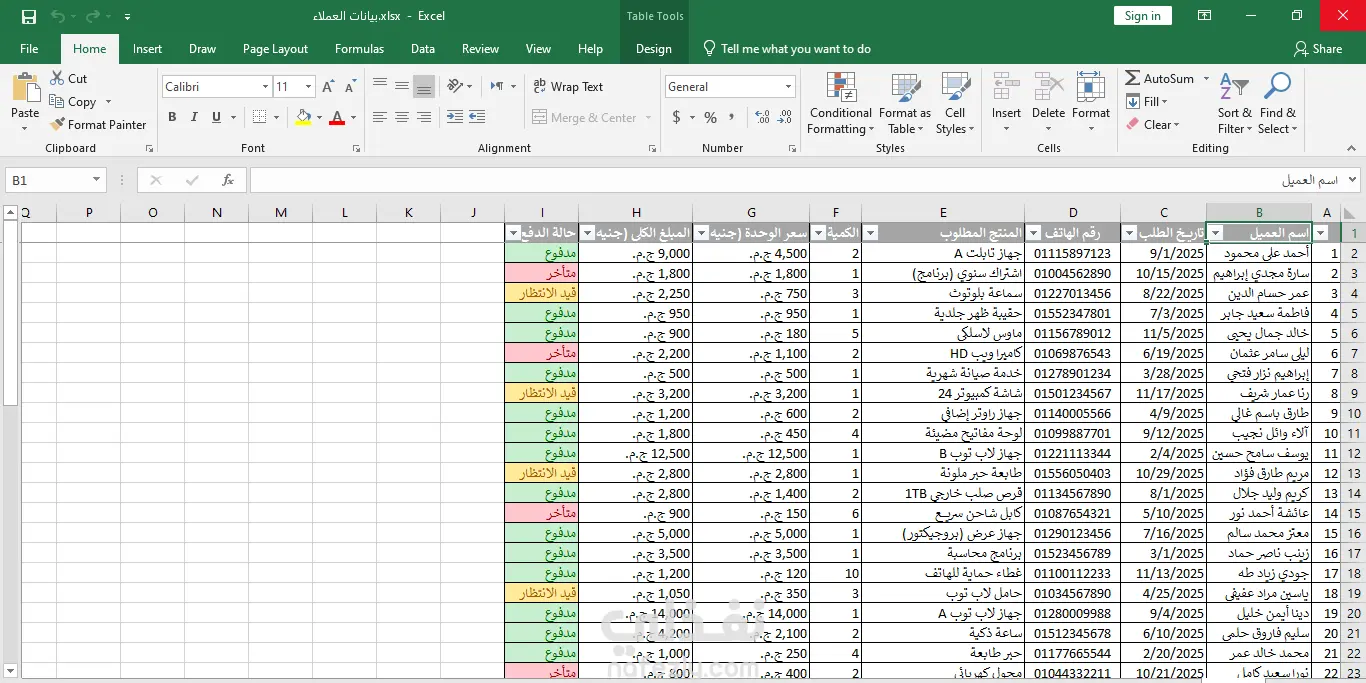Toggle Wrap Text option
The image size is (1366, 683).
click(x=567, y=87)
